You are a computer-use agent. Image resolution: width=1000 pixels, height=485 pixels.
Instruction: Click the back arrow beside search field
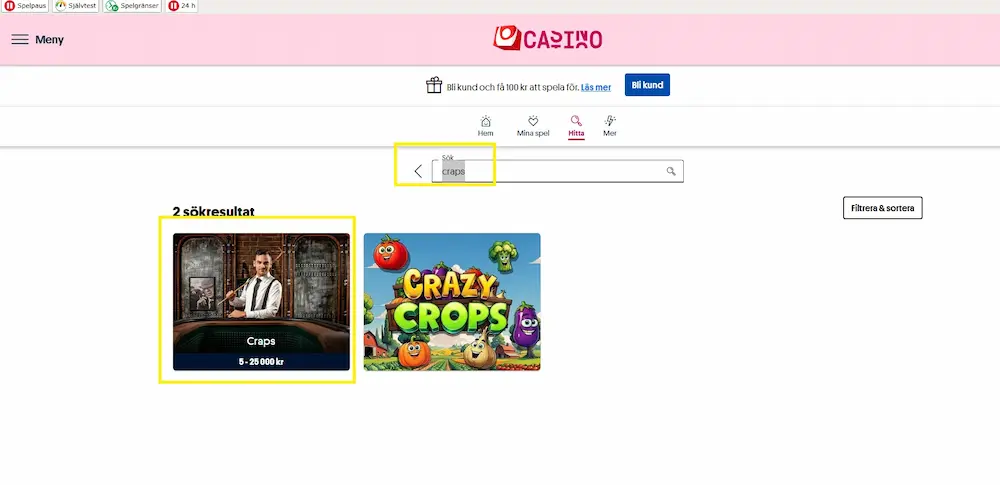(418, 171)
